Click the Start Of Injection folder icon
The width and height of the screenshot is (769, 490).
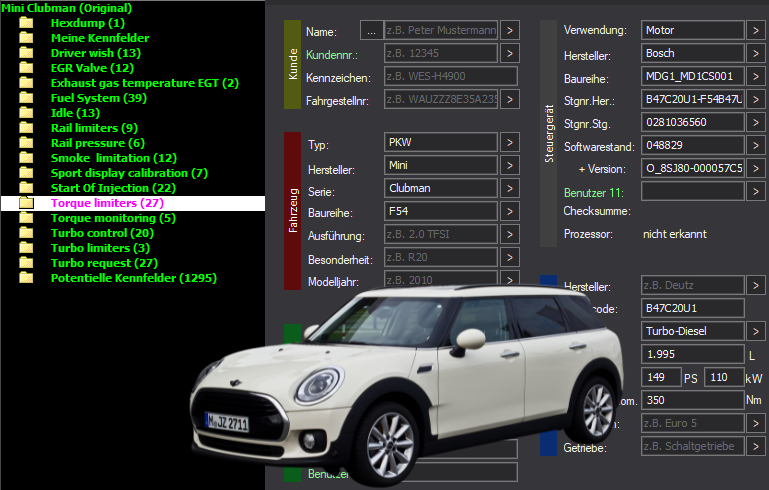click(26, 188)
